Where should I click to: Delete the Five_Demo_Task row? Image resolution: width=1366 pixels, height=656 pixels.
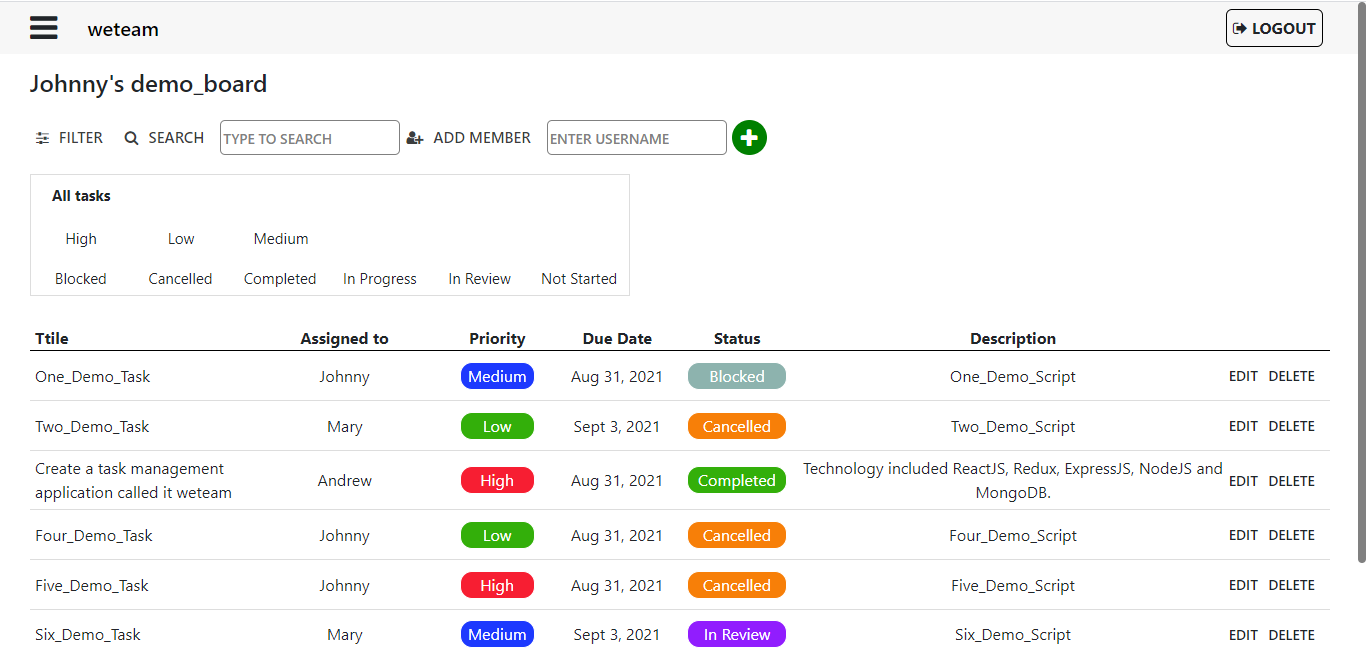tap(1292, 585)
